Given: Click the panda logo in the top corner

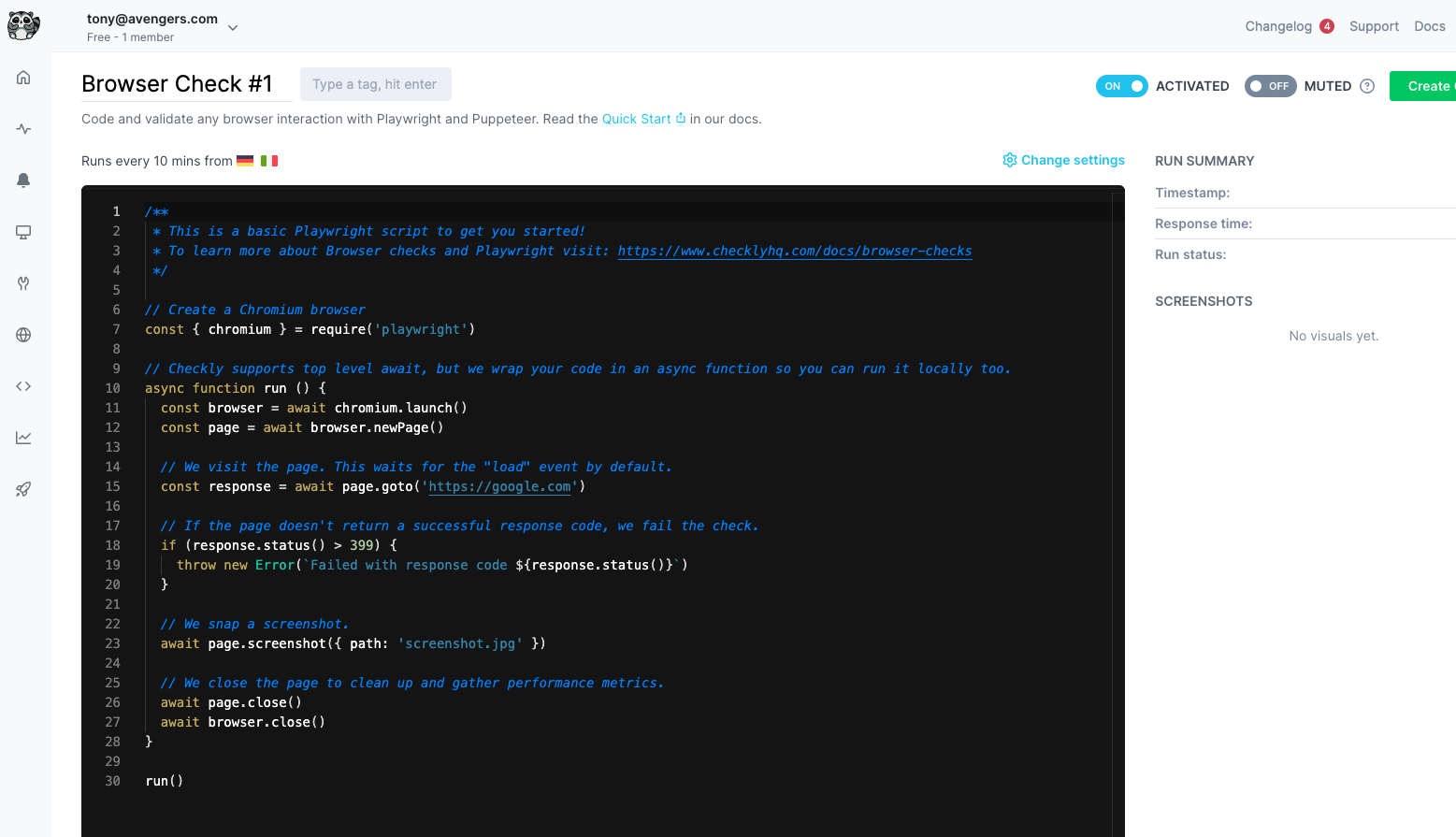Looking at the screenshot, I should coord(23,25).
